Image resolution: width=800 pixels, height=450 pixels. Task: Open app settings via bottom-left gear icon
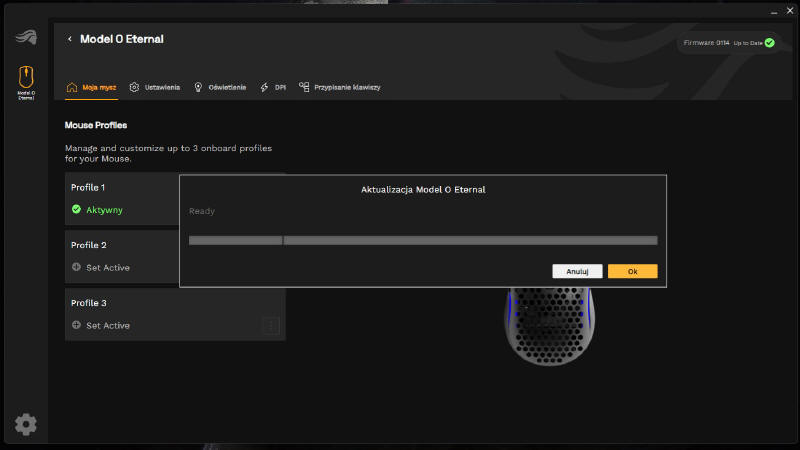pos(26,424)
